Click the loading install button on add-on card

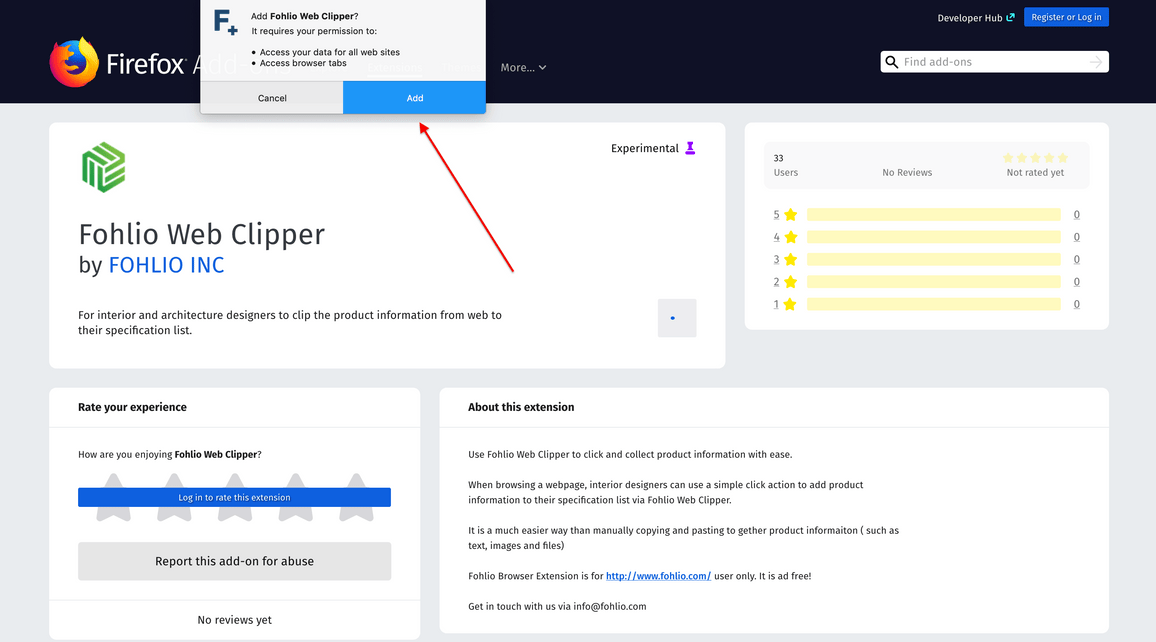(x=677, y=318)
